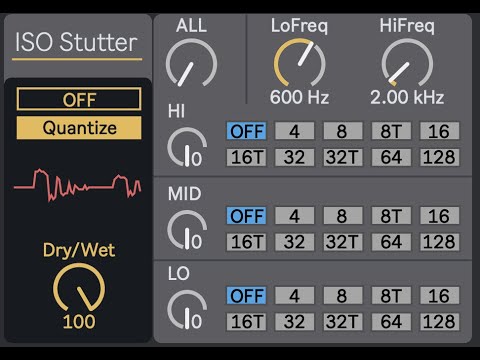Select 32 in the LO band
Viewport: 480px width, 360px height.
pos(294,322)
